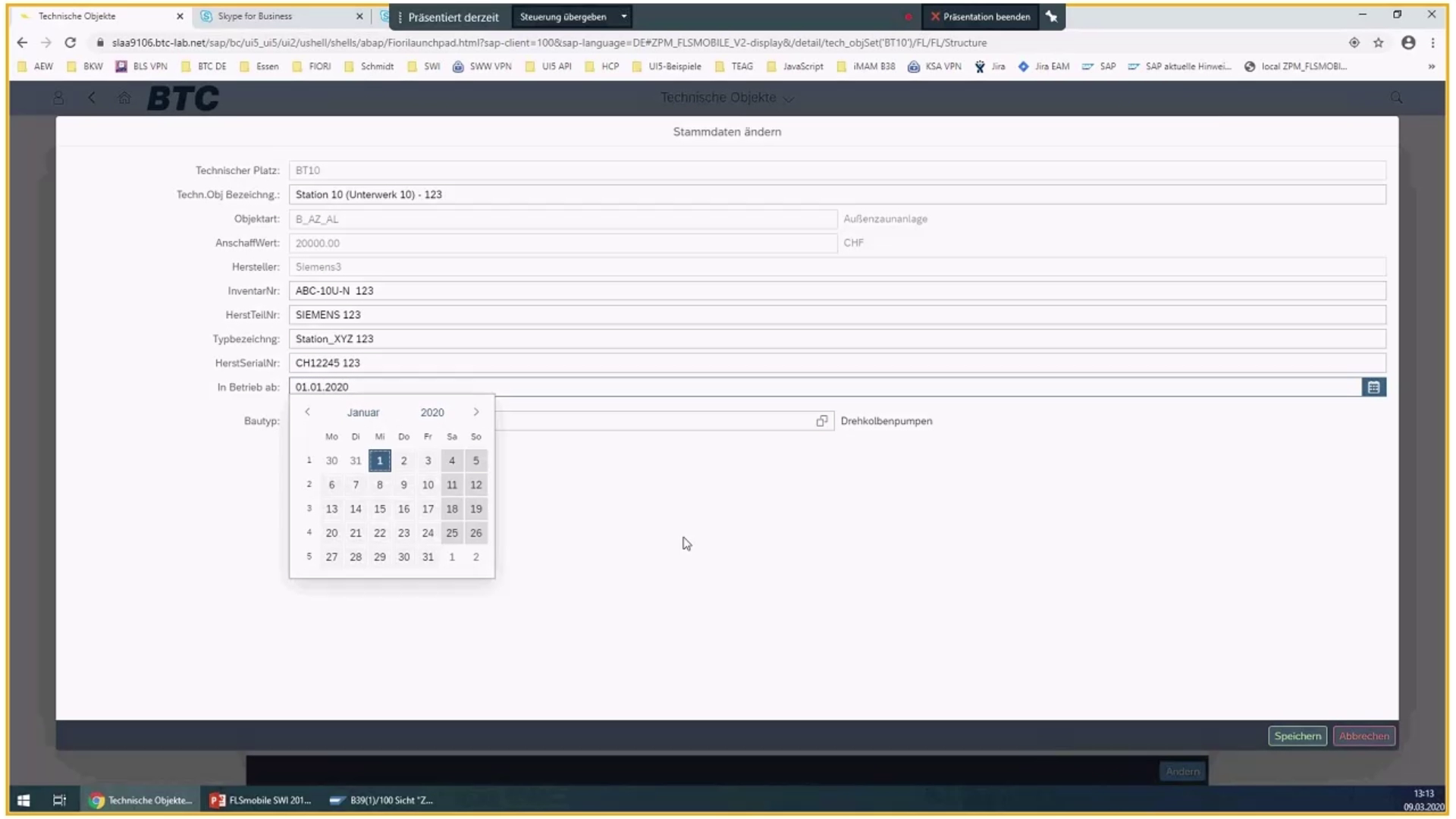This screenshot has width=1456, height=819.
Task: Click the Speichern button
Action: tap(1297, 736)
